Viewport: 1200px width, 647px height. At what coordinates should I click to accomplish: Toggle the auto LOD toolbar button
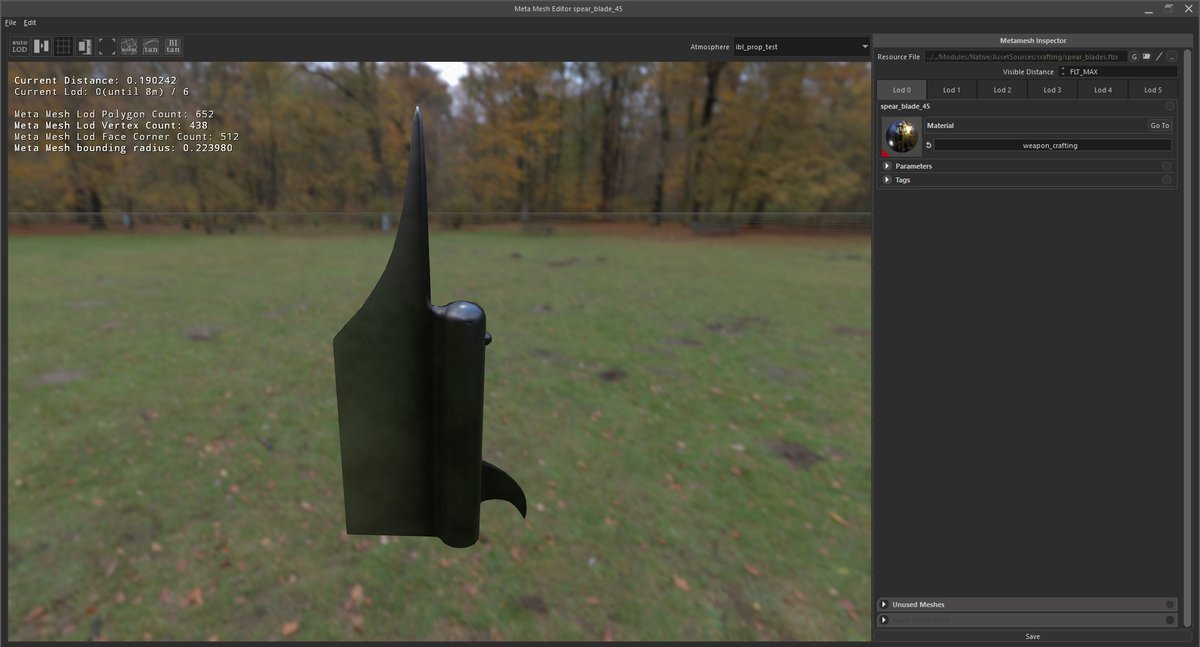19,46
